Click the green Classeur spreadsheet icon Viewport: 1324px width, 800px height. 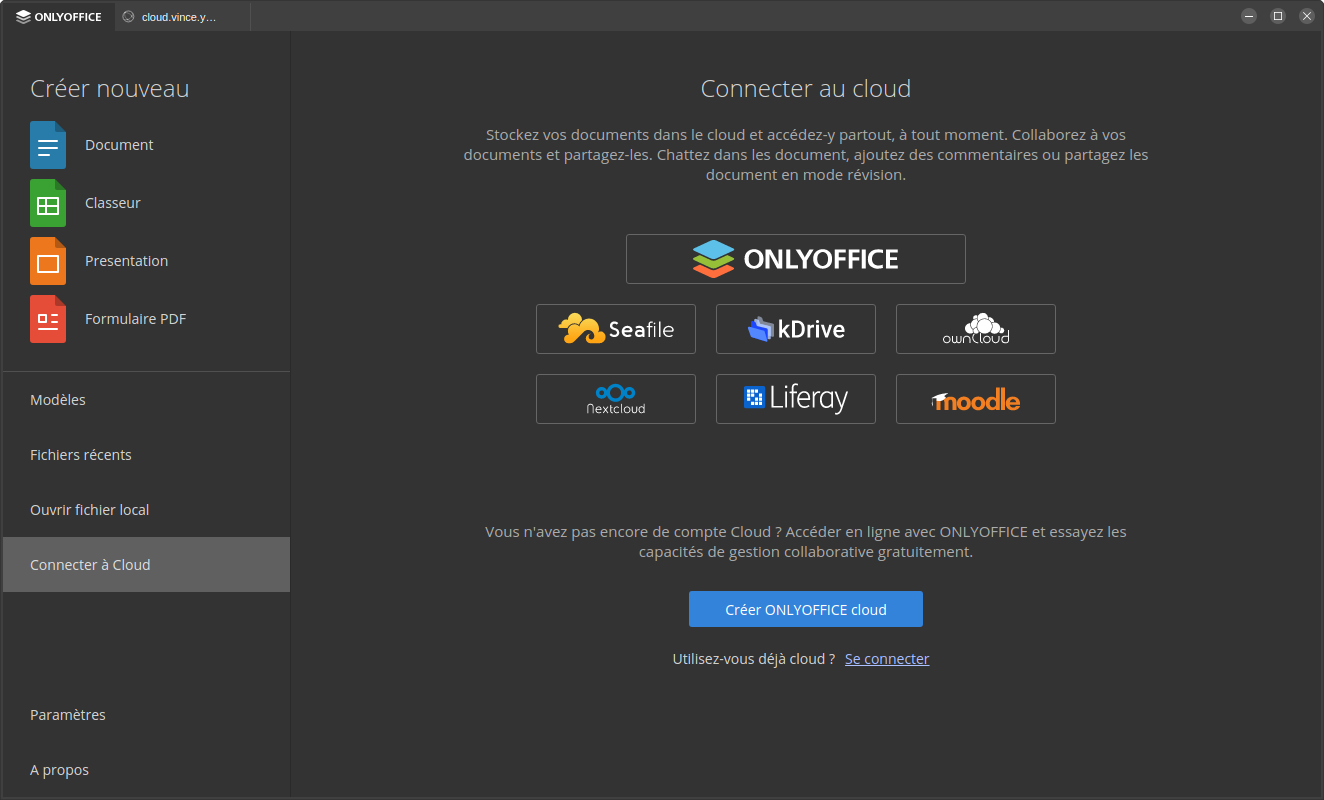pyautogui.click(x=48, y=203)
